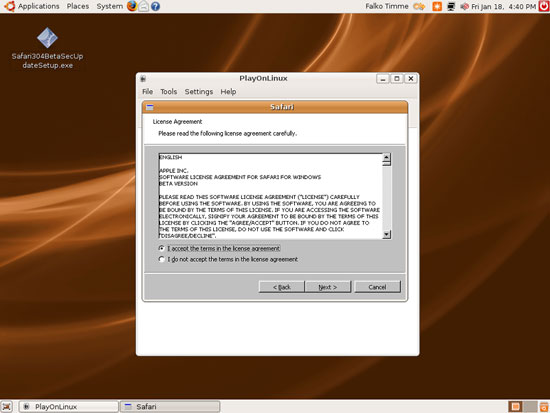This screenshot has height=413, width=550.
Task: Click the clock showing Fri Jan 18, 4:40 PM
Action: 504,7
